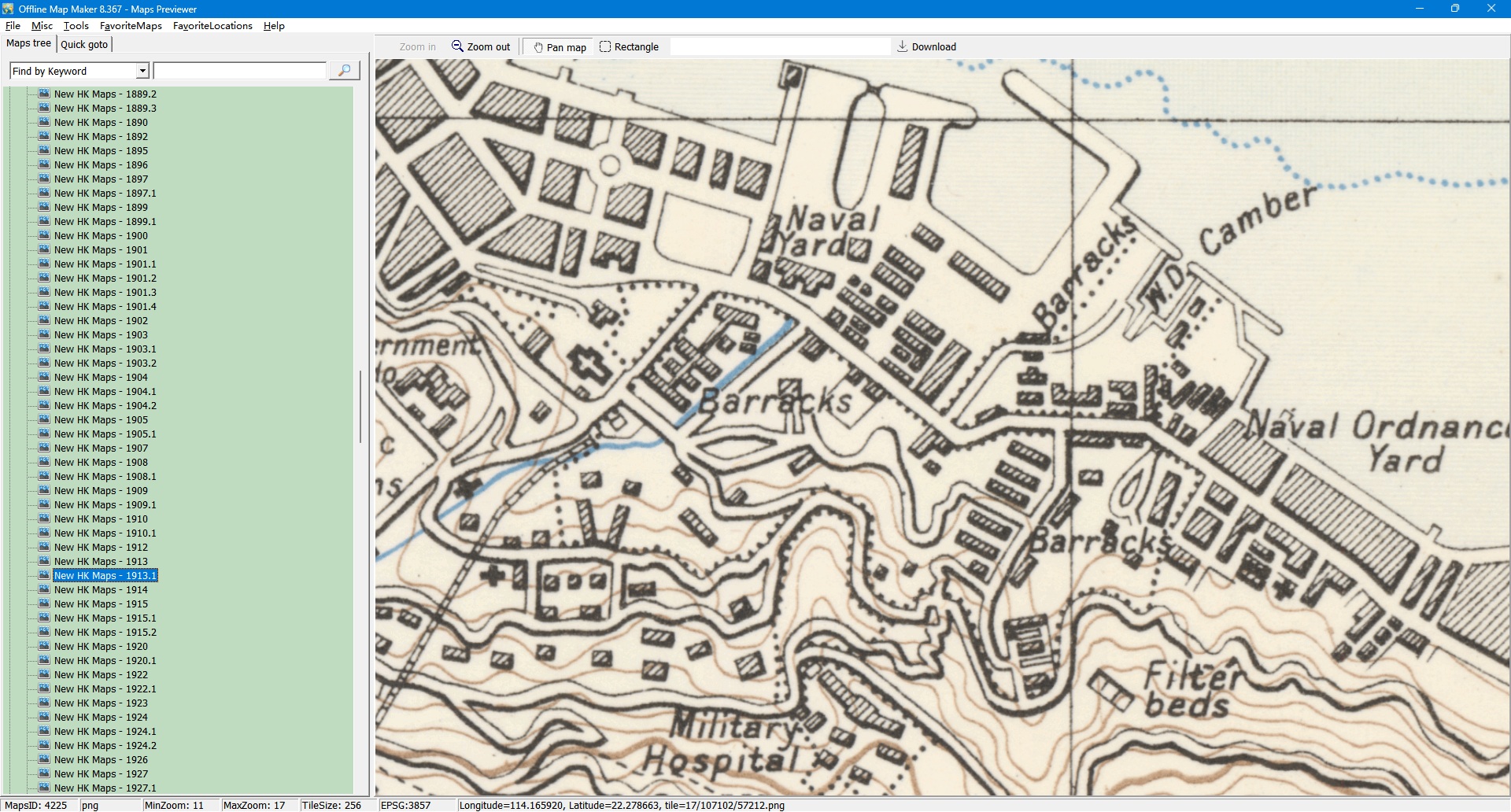Select the Pan map hand tool
Image resolution: width=1511 pixels, height=812 pixels.
[560, 47]
